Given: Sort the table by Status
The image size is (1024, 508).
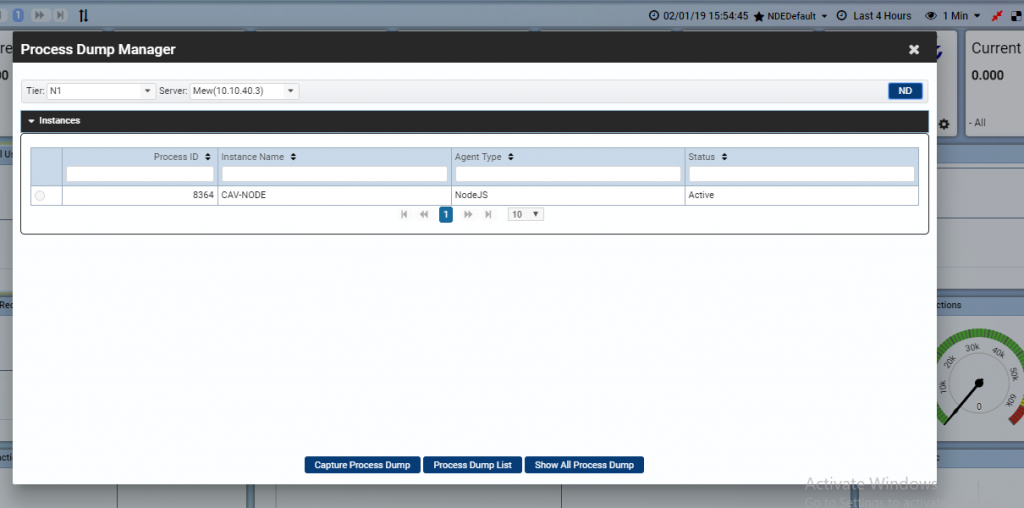Looking at the screenshot, I should [724, 157].
